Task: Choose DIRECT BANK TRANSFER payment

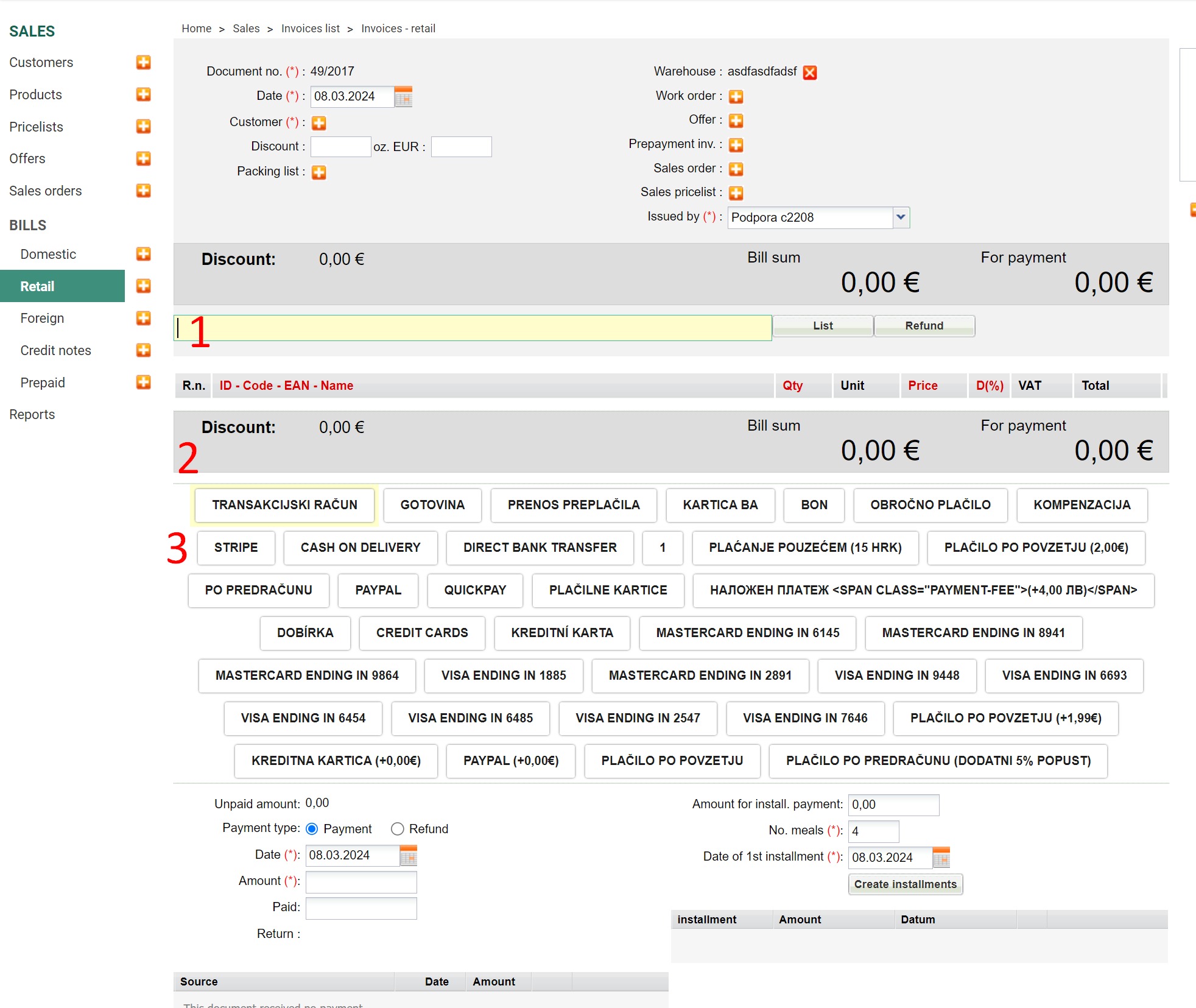Action: tap(540, 548)
